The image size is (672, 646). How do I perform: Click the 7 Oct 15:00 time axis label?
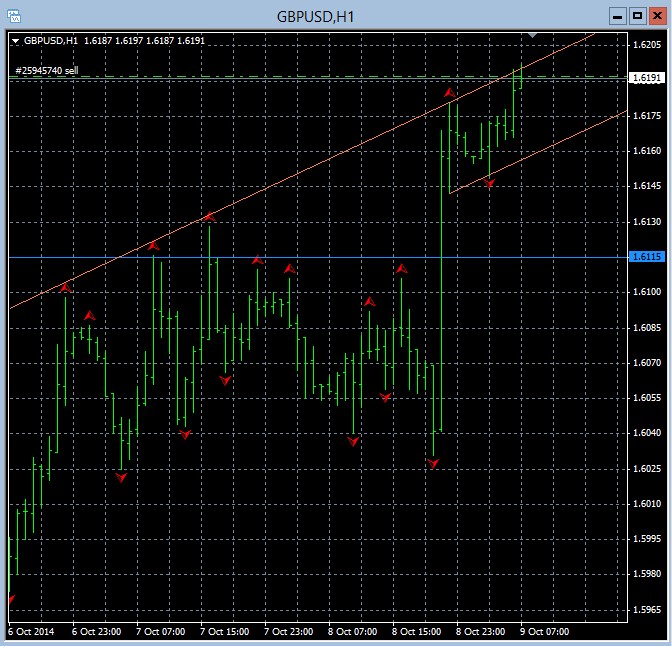(x=225, y=632)
